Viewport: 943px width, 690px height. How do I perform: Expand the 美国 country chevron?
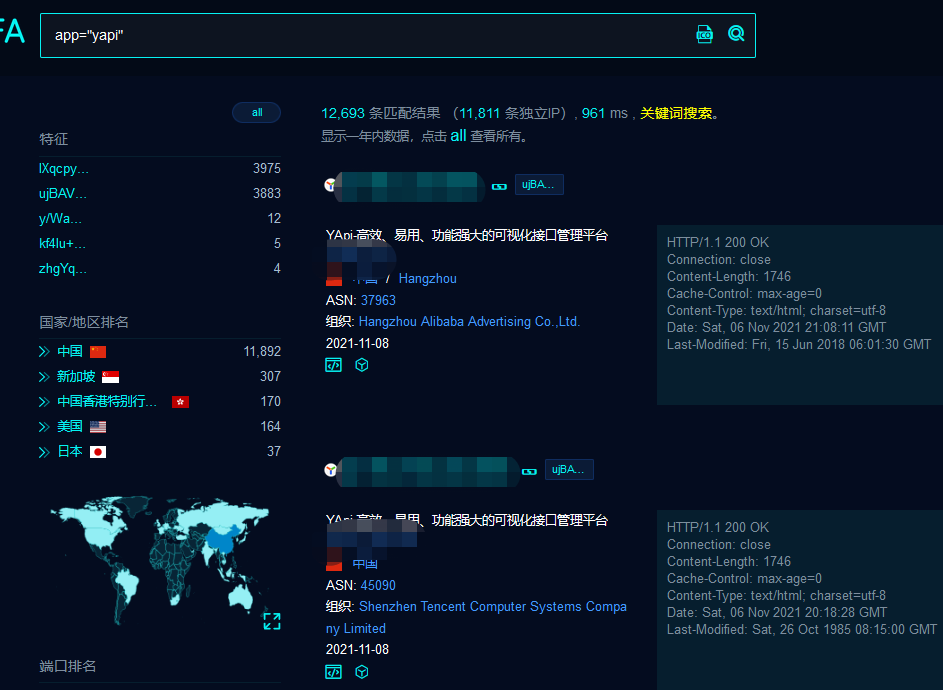(44, 427)
